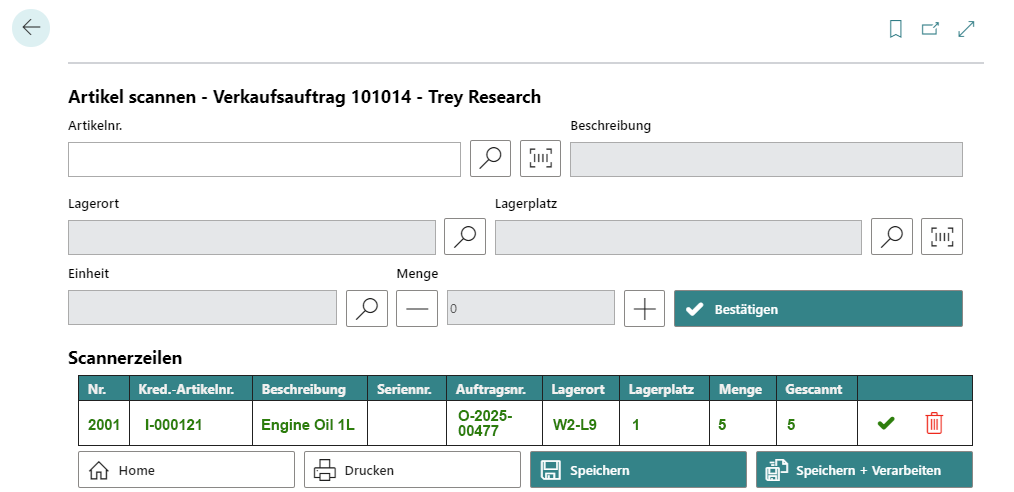The height and width of the screenshot is (492, 1014).
Task: Click the Lagerort field
Action: pyautogui.click(x=252, y=237)
